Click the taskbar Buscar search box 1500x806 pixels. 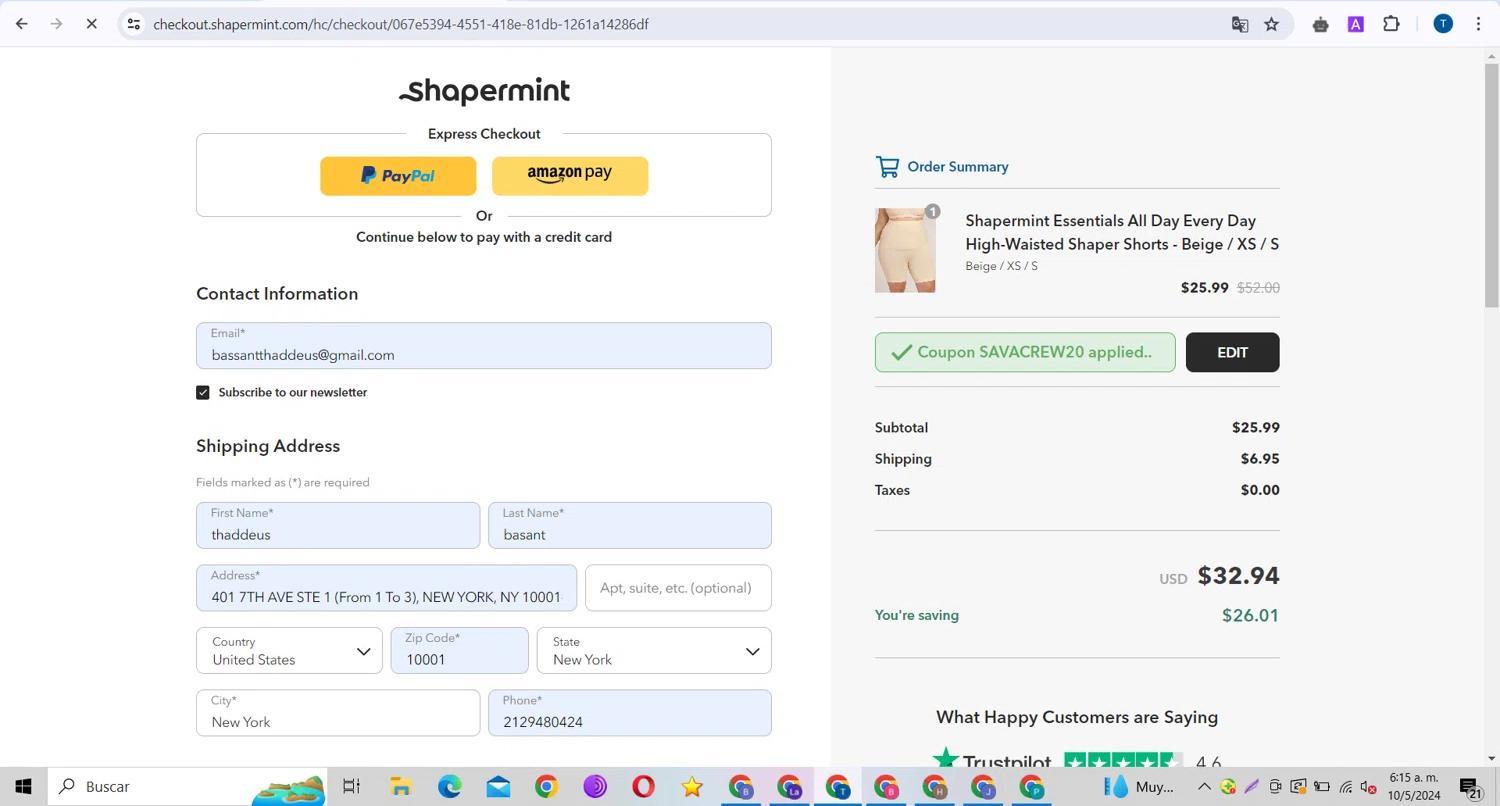(x=189, y=787)
